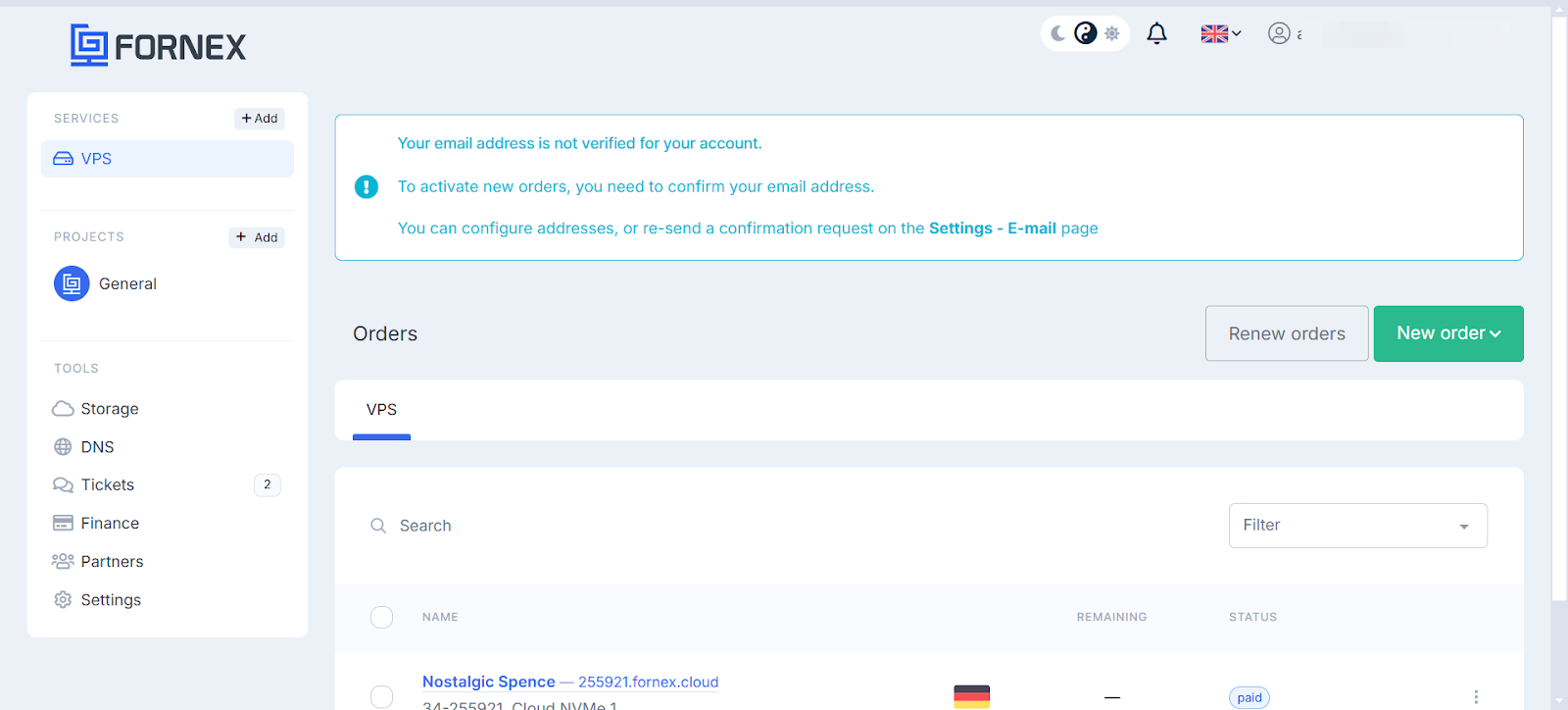Open Finance page

click(x=110, y=524)
